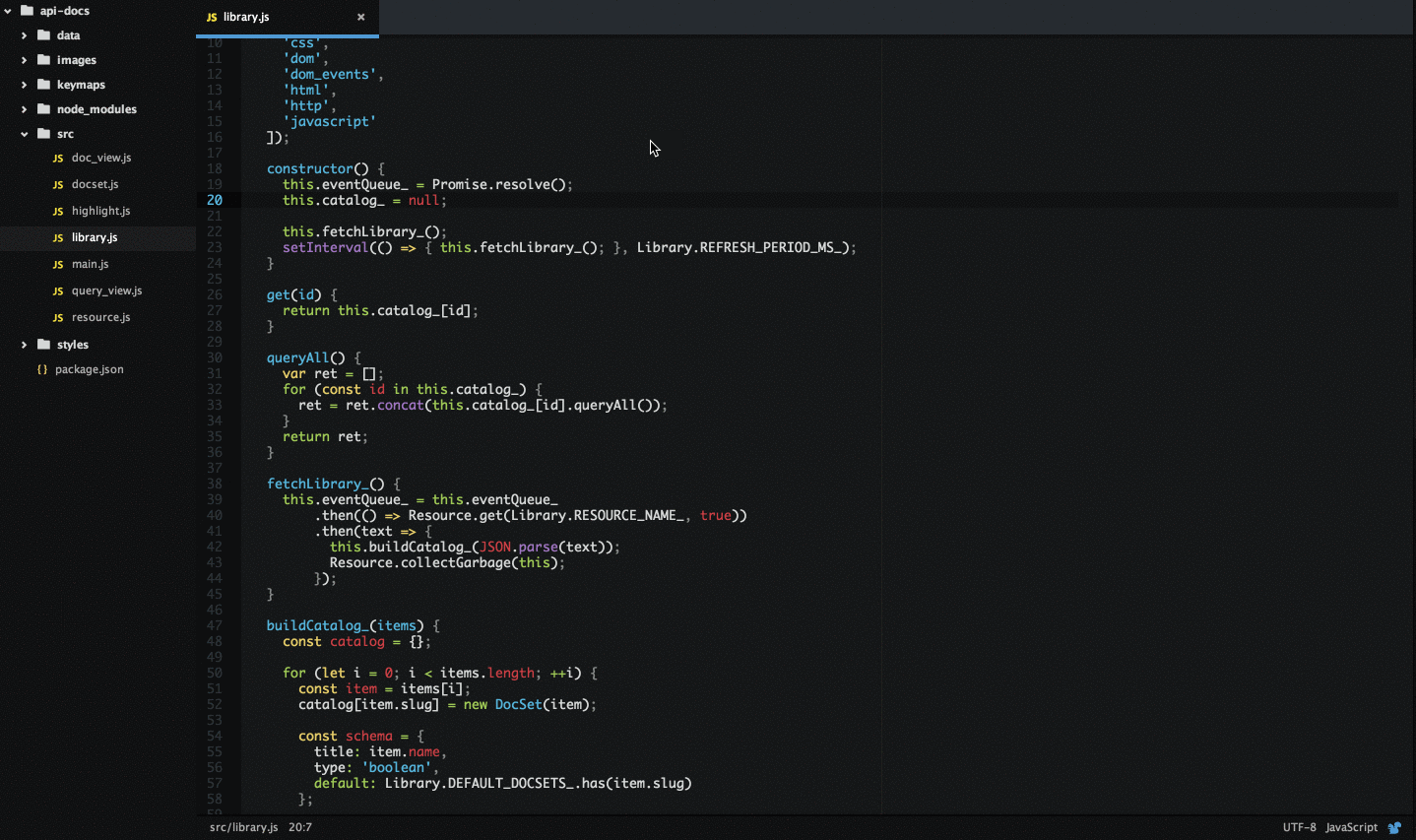Expand the styles folder

click(x=24, y=345)
